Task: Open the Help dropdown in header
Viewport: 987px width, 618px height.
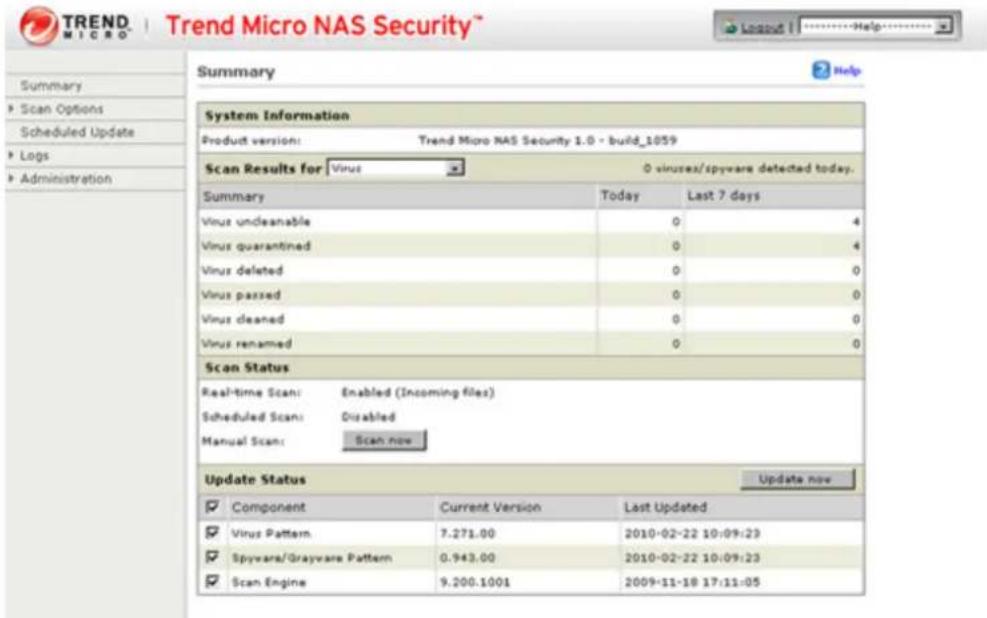Action: coord(875,26)
